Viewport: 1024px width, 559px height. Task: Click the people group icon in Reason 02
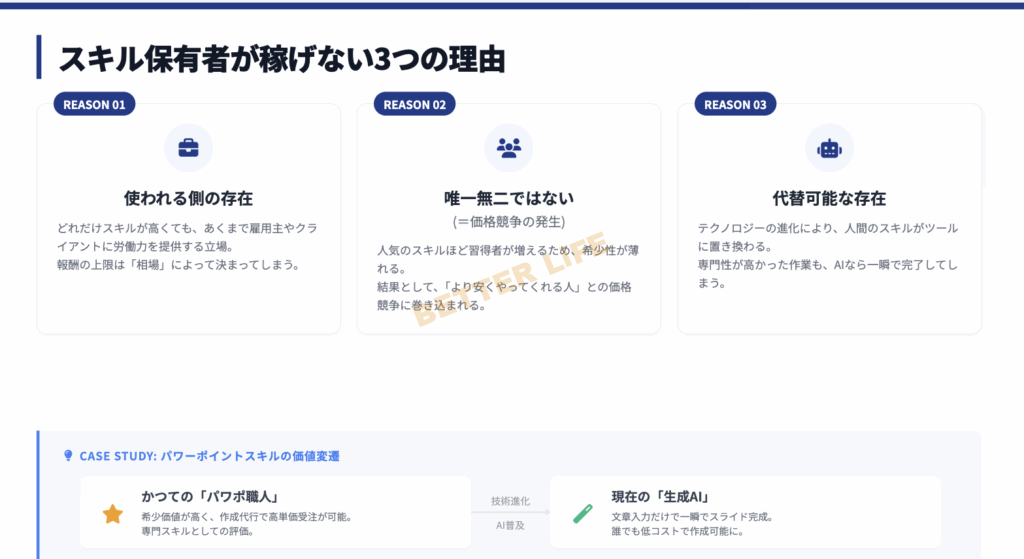tap(509, 148)
